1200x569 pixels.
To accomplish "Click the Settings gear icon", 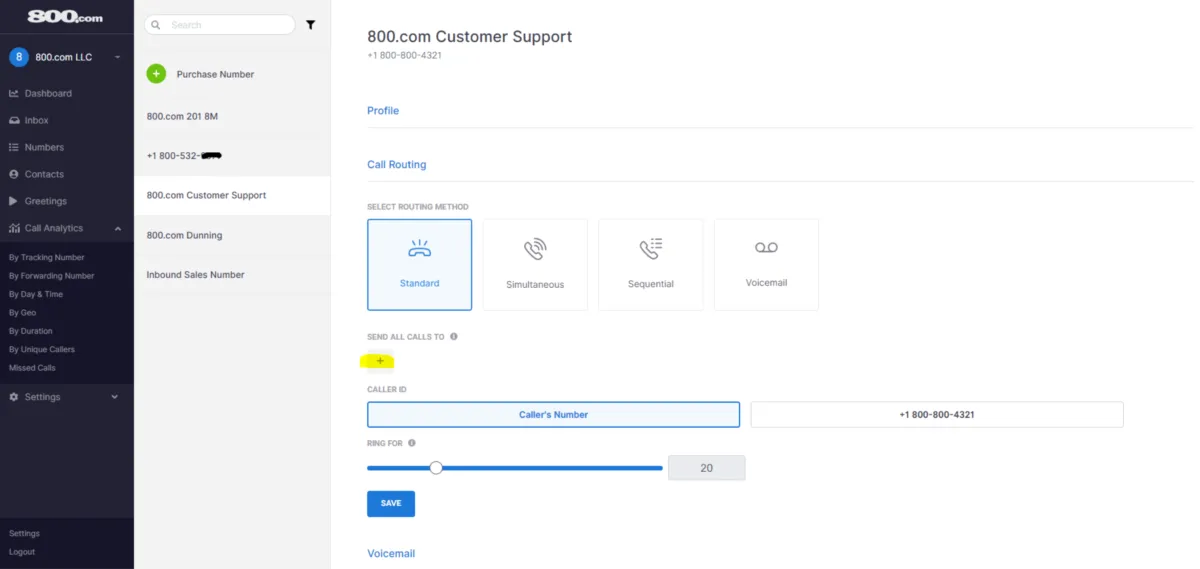I will click(x=14, y=397).
